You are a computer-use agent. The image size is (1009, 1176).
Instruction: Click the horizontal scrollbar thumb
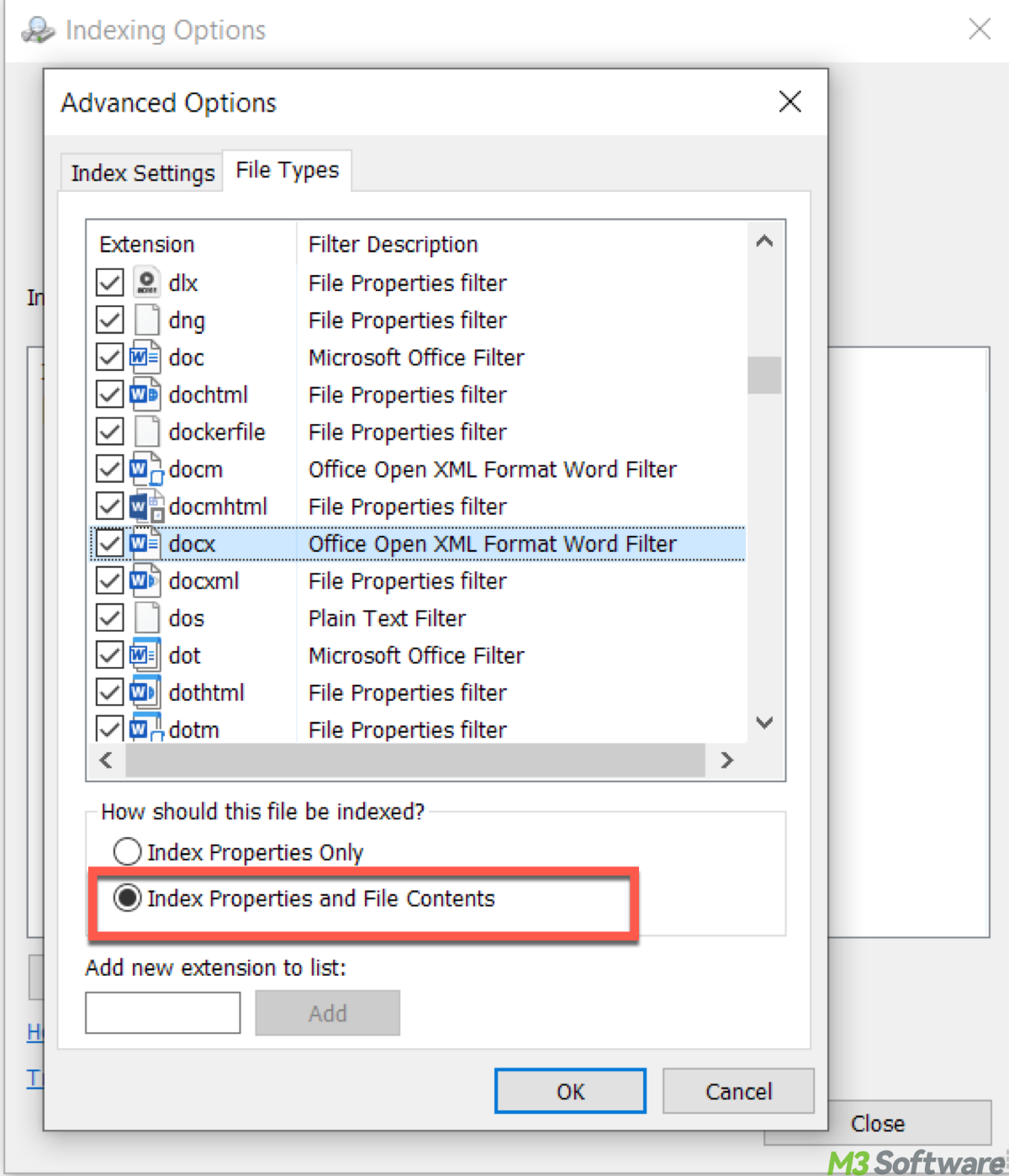click(415, 760)
